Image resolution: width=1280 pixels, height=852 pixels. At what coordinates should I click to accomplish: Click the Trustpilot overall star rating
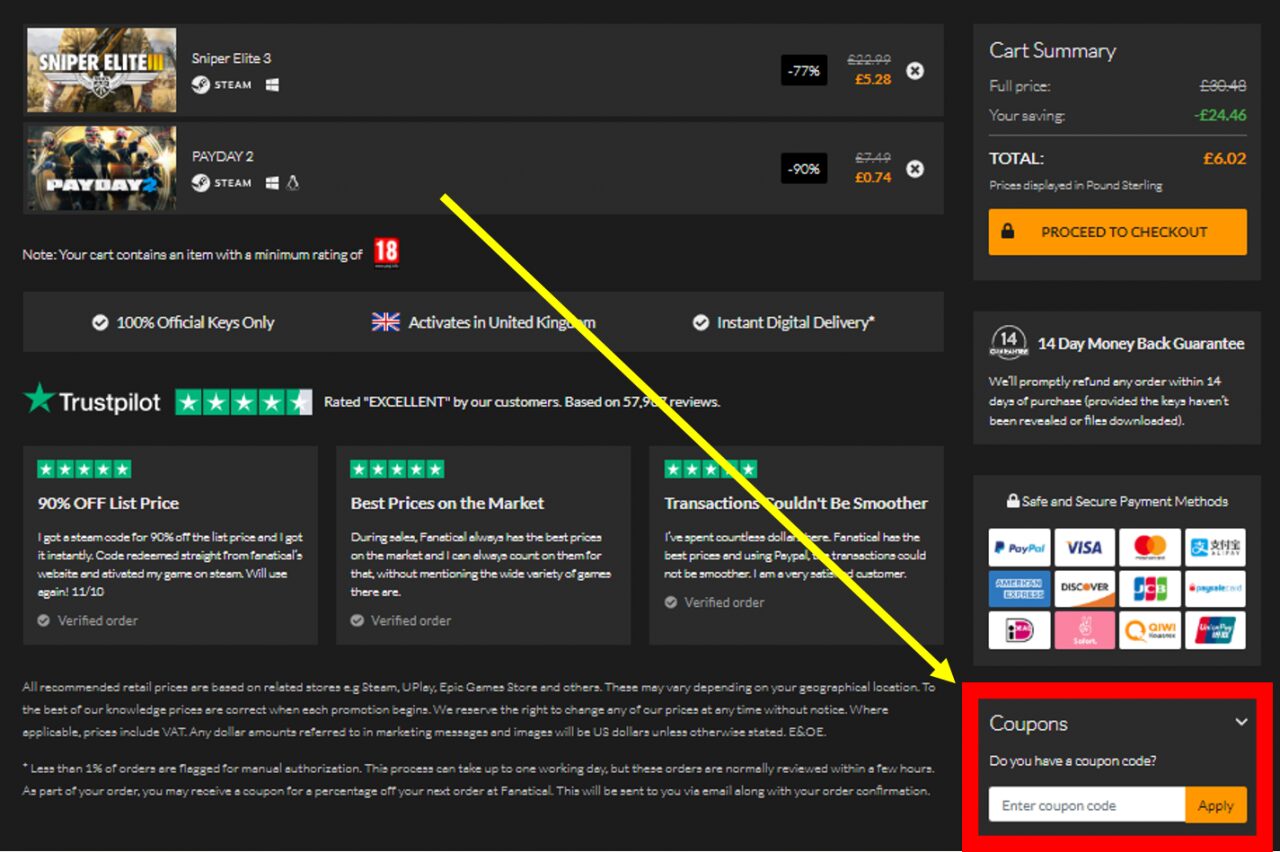[244, 402]
